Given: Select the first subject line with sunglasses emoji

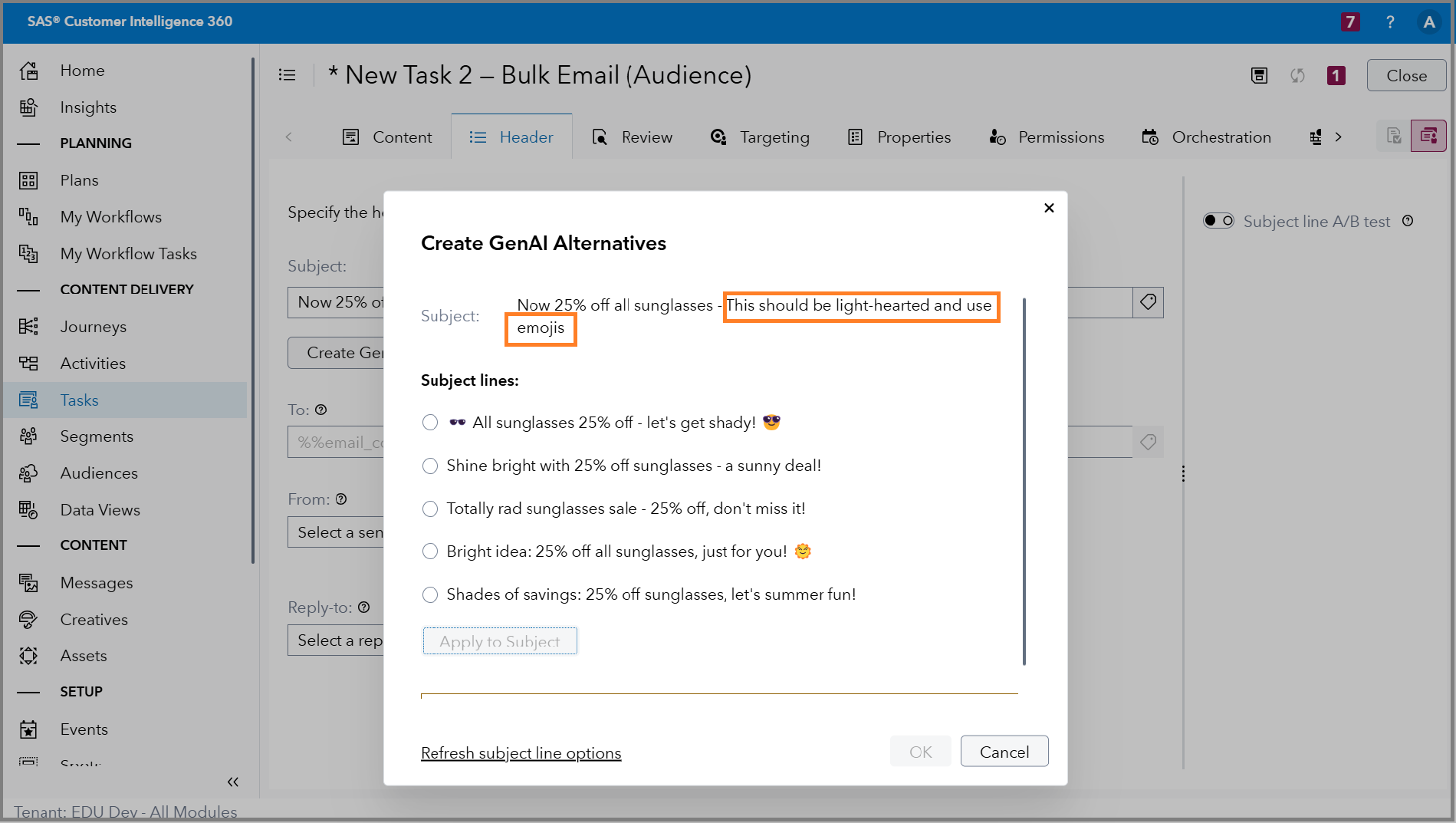Looking at the screenshot, I should click(430, 423).
